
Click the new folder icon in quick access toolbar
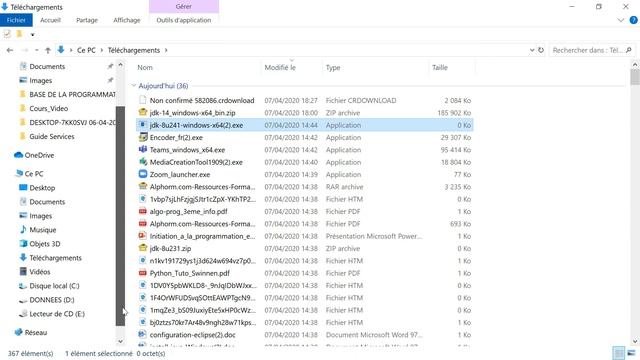pyautogui.click(x=19, y=34)
